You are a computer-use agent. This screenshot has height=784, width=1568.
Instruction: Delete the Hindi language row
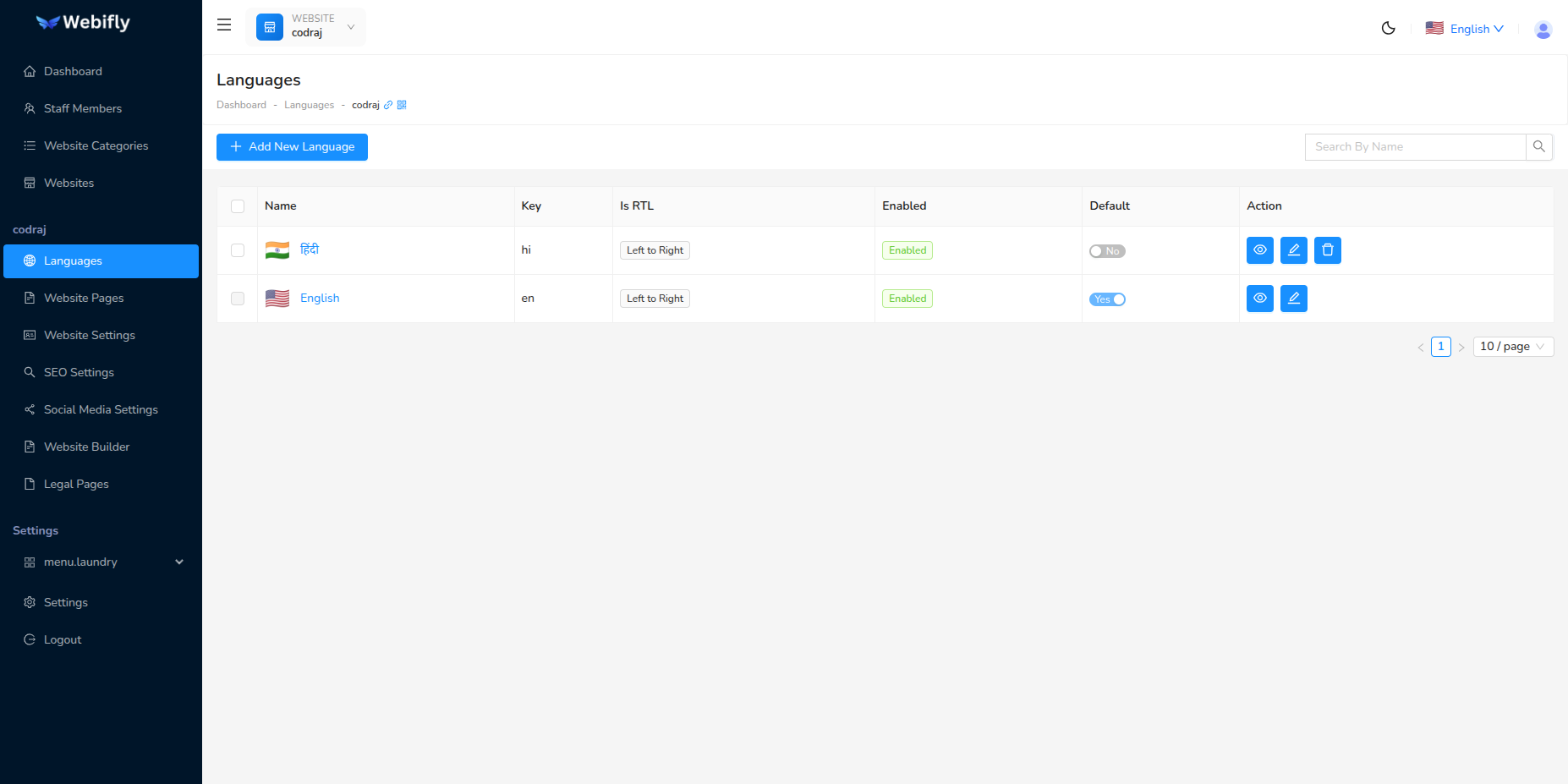1327,250
